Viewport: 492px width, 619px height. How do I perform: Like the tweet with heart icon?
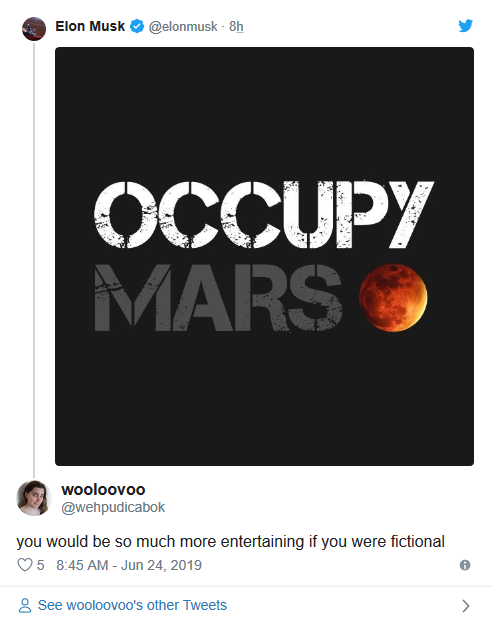pos(25,565)
